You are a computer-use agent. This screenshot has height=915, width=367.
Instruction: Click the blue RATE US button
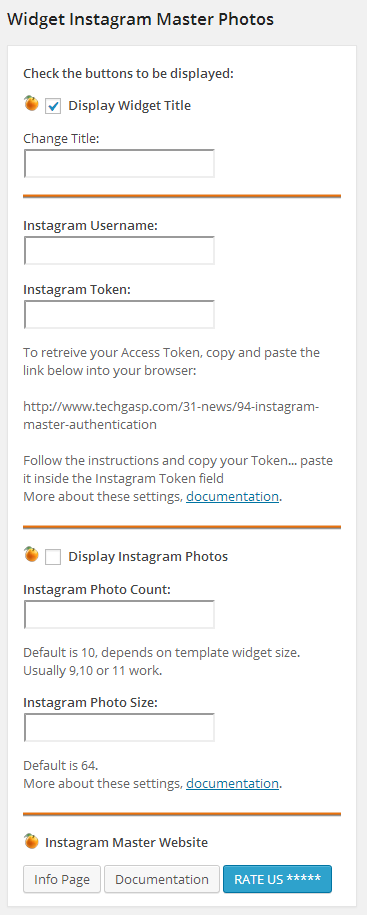pyautogui.click(x=277, y=879)
